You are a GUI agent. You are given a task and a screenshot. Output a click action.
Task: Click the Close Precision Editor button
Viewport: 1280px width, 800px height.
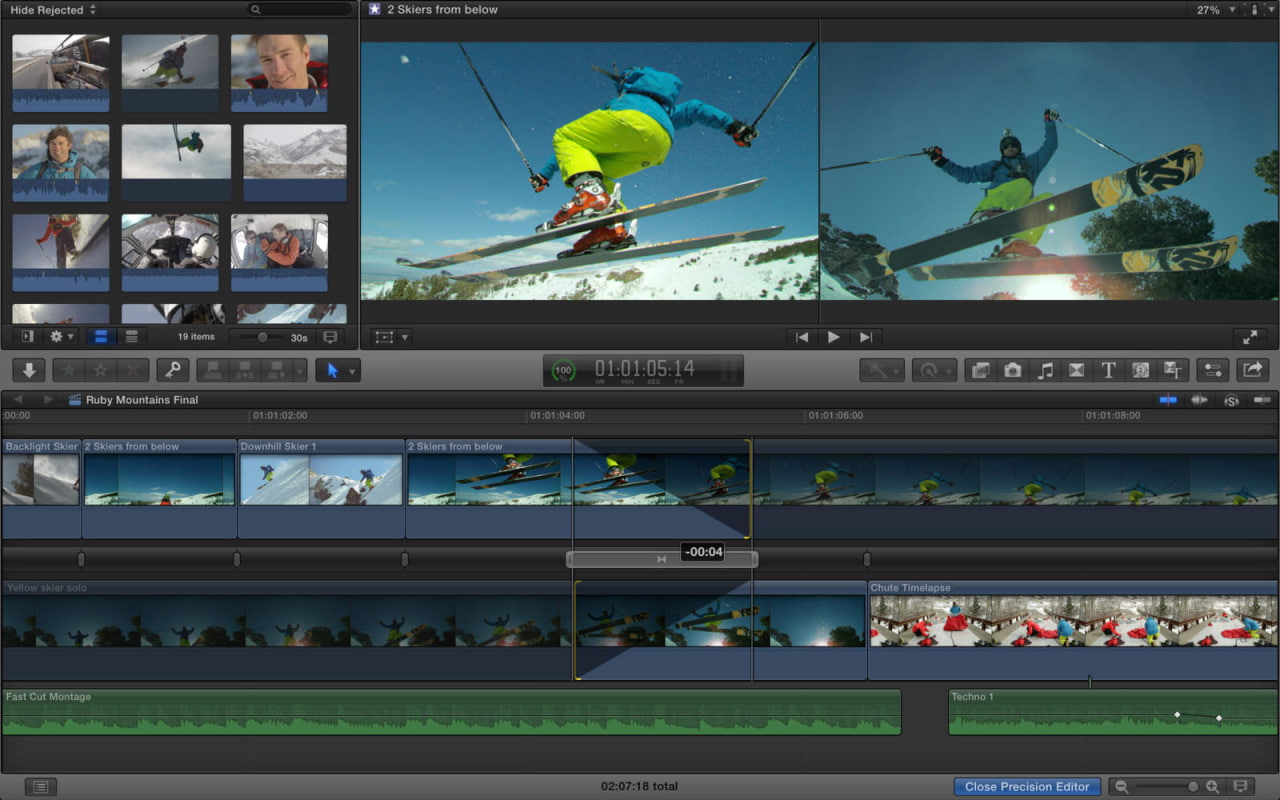(1027, 786)
